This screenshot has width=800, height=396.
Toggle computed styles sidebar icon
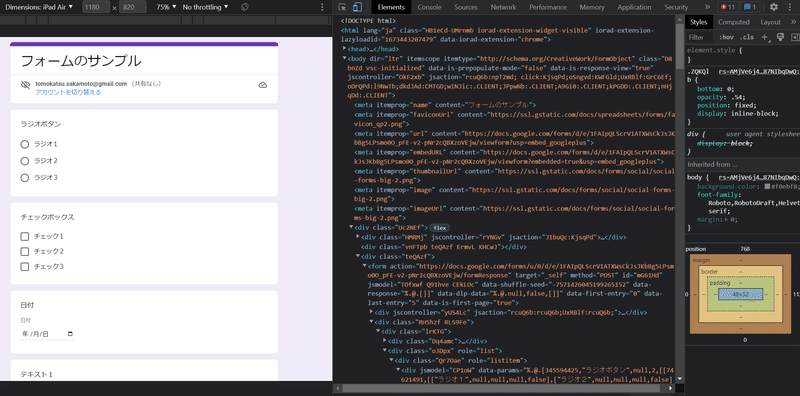pos(795,37)
